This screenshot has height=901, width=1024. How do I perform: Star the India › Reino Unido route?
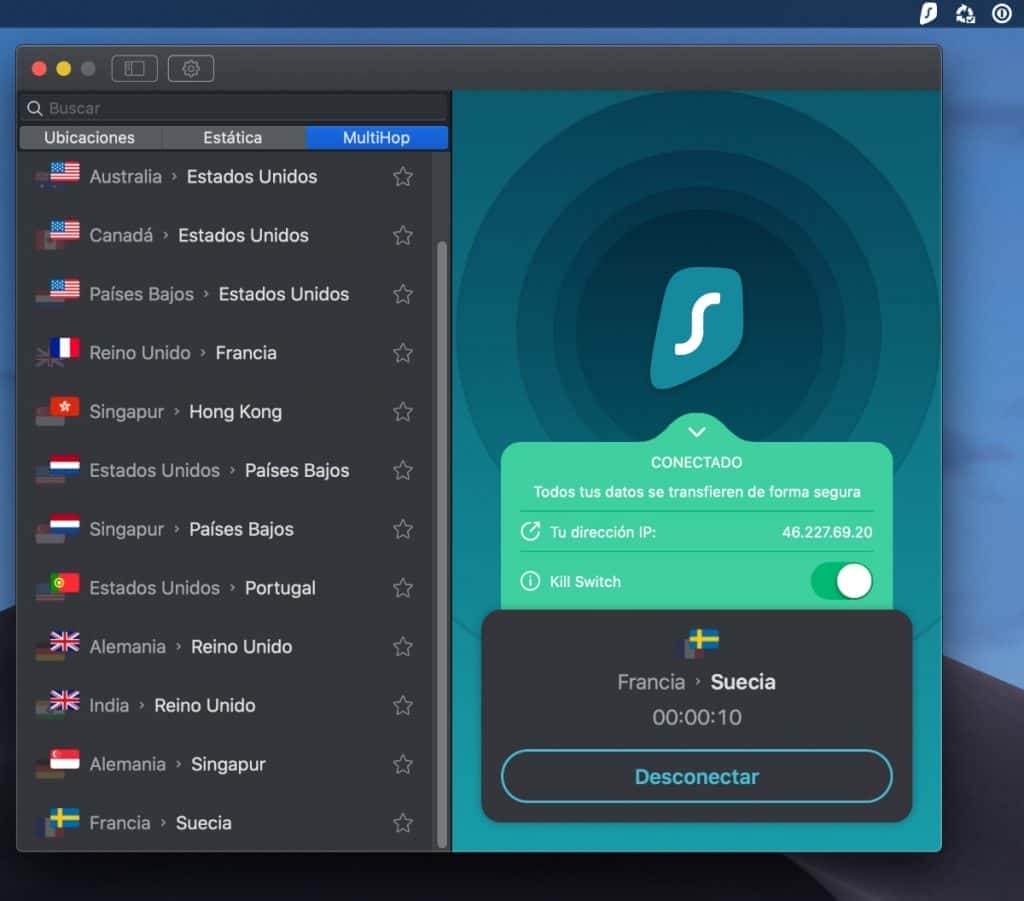403,705
